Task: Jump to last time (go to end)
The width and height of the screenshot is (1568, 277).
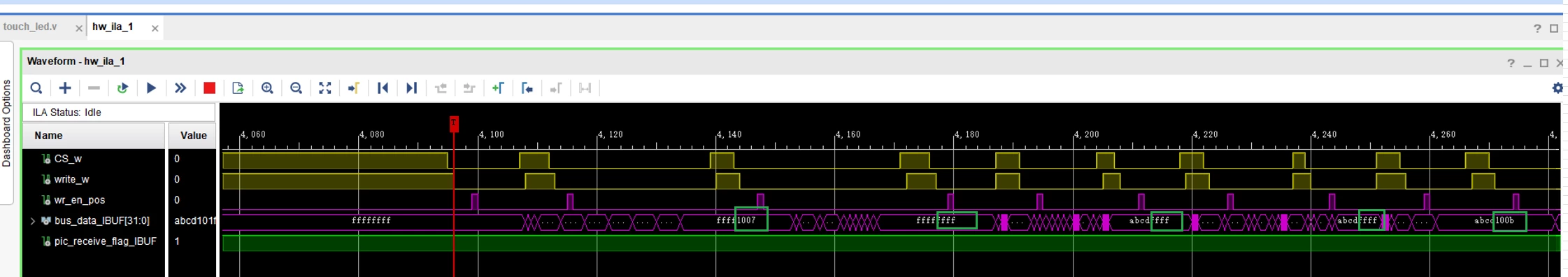Action: point(412,88)
